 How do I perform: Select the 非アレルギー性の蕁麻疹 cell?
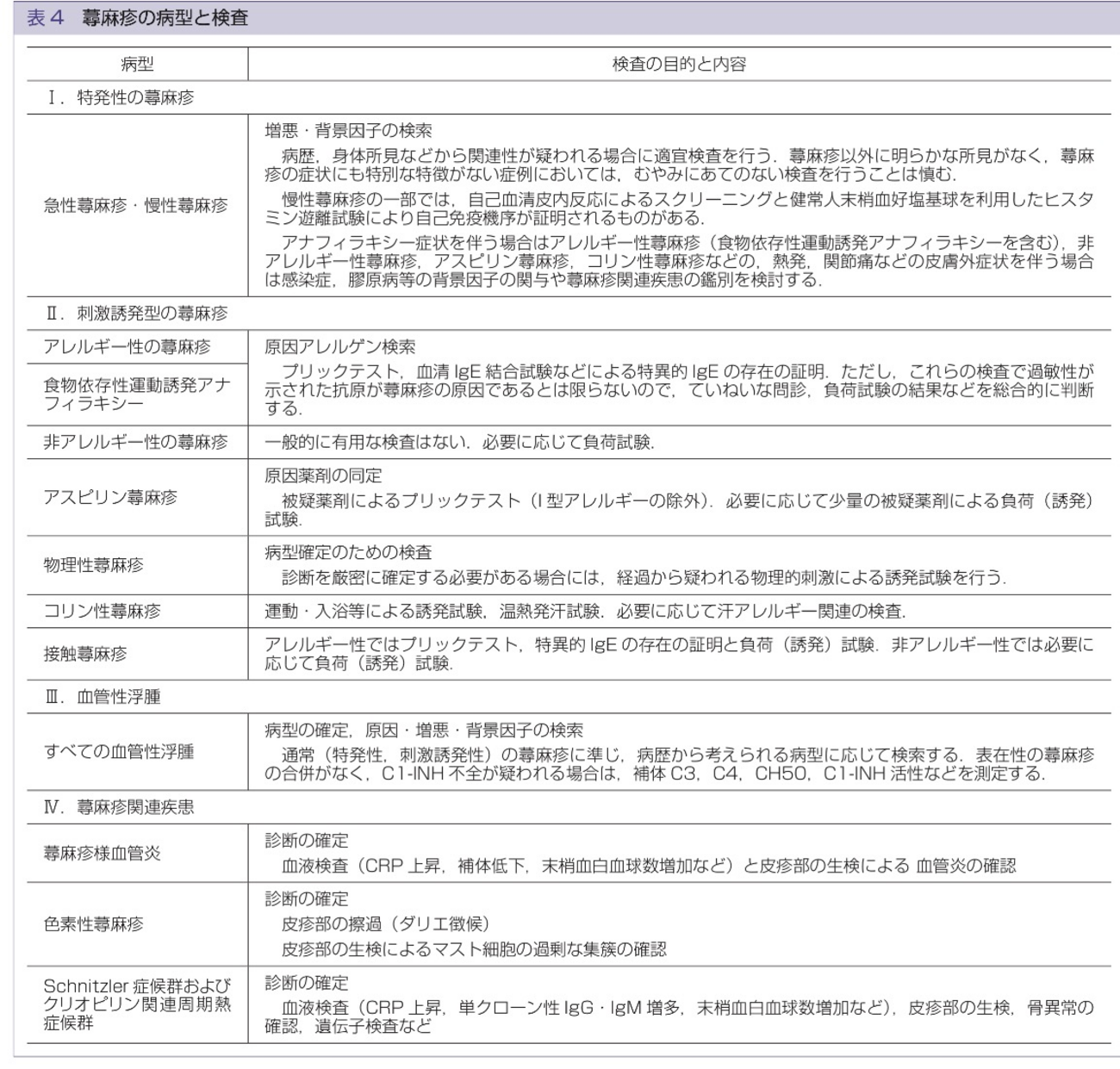tap(136, 443)
